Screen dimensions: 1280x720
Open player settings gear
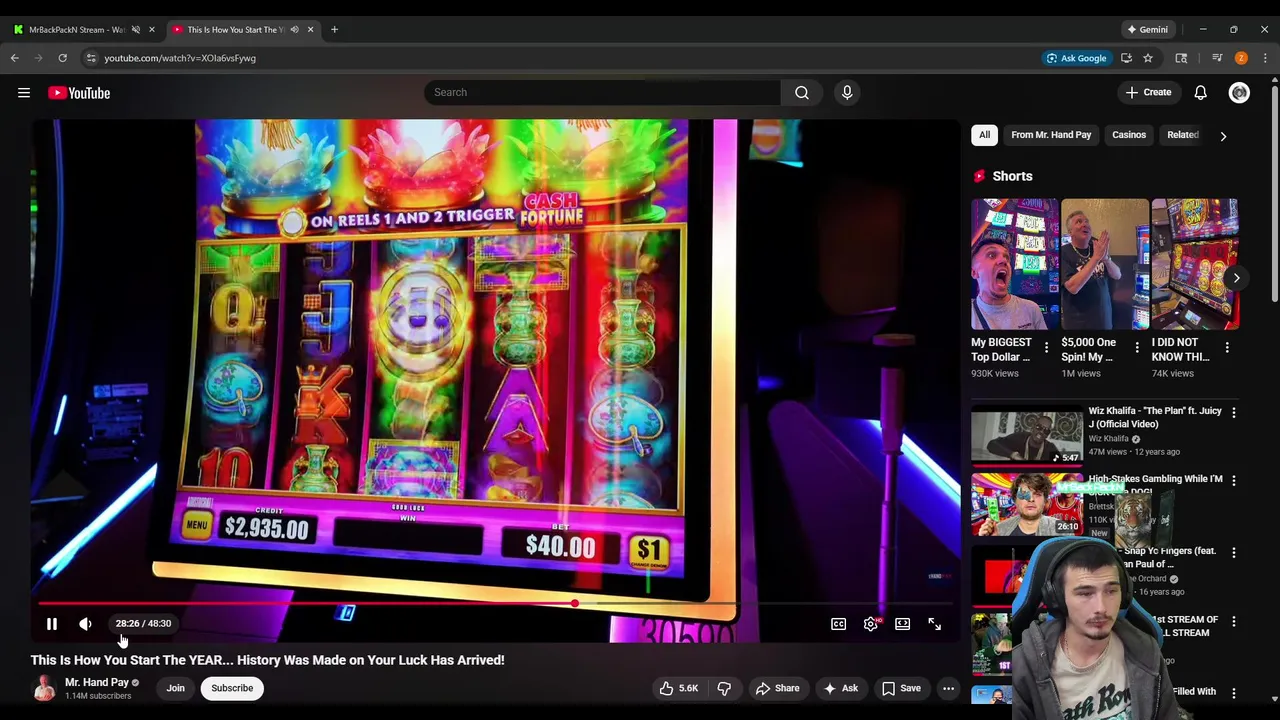871,624
